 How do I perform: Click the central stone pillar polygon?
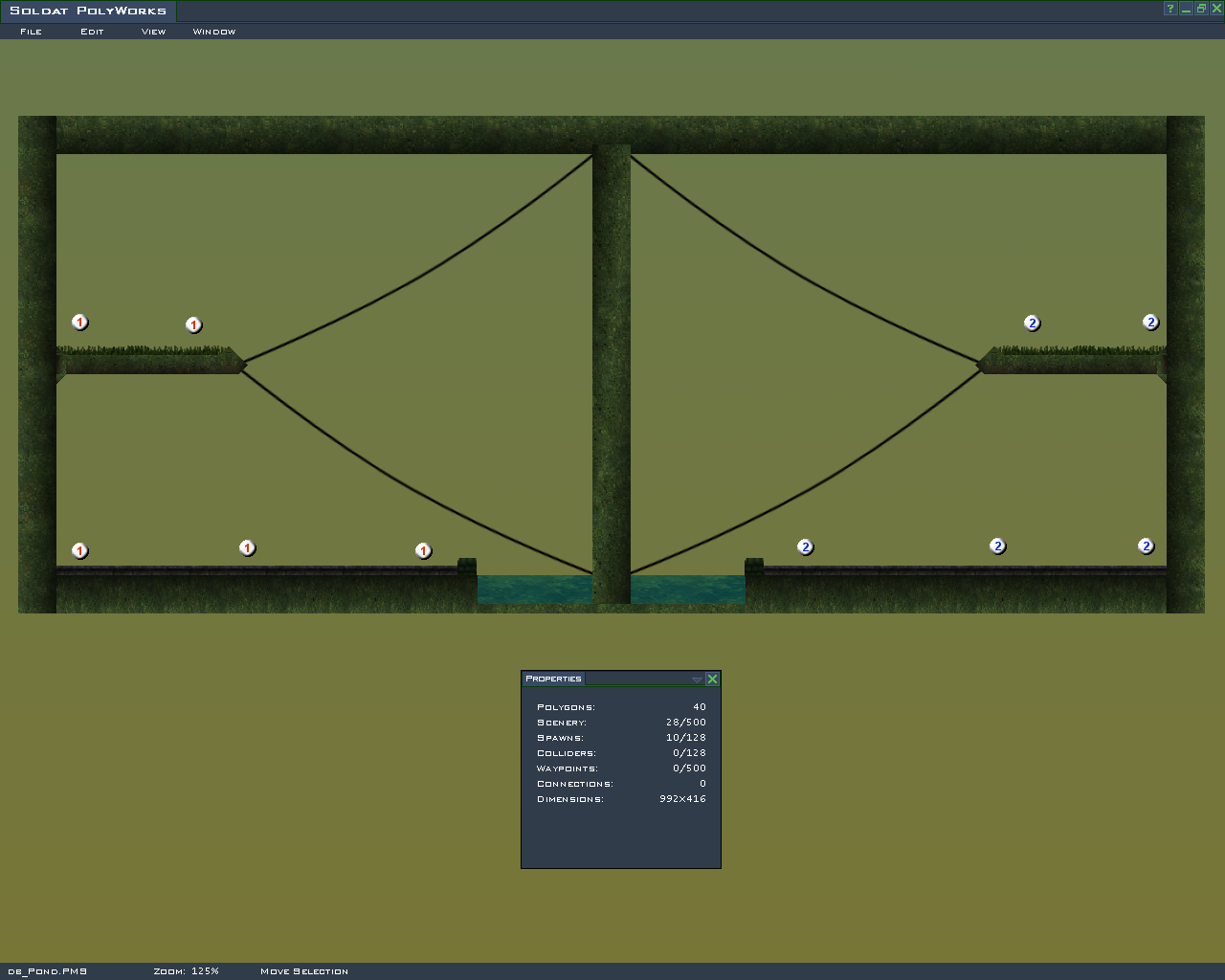point(611,383)
